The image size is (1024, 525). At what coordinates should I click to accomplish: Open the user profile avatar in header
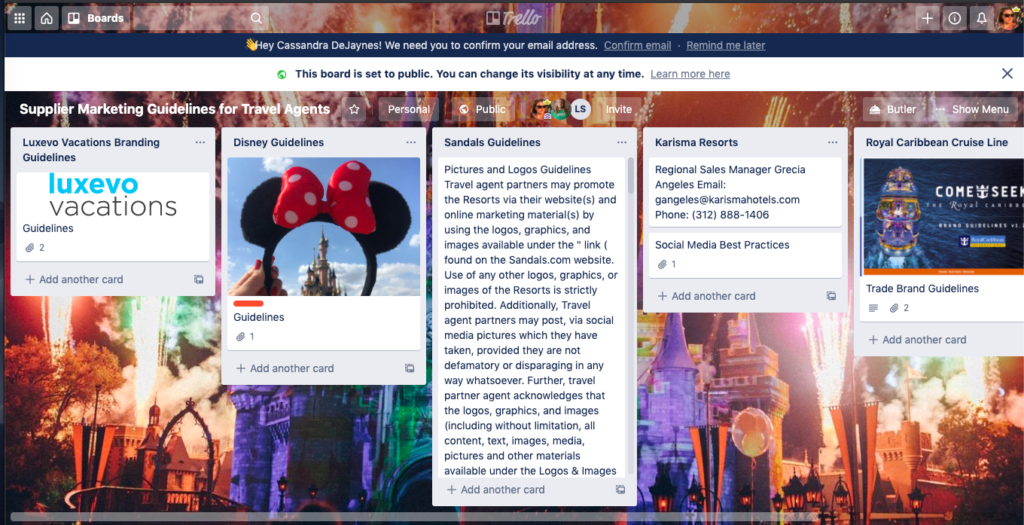1008,18
